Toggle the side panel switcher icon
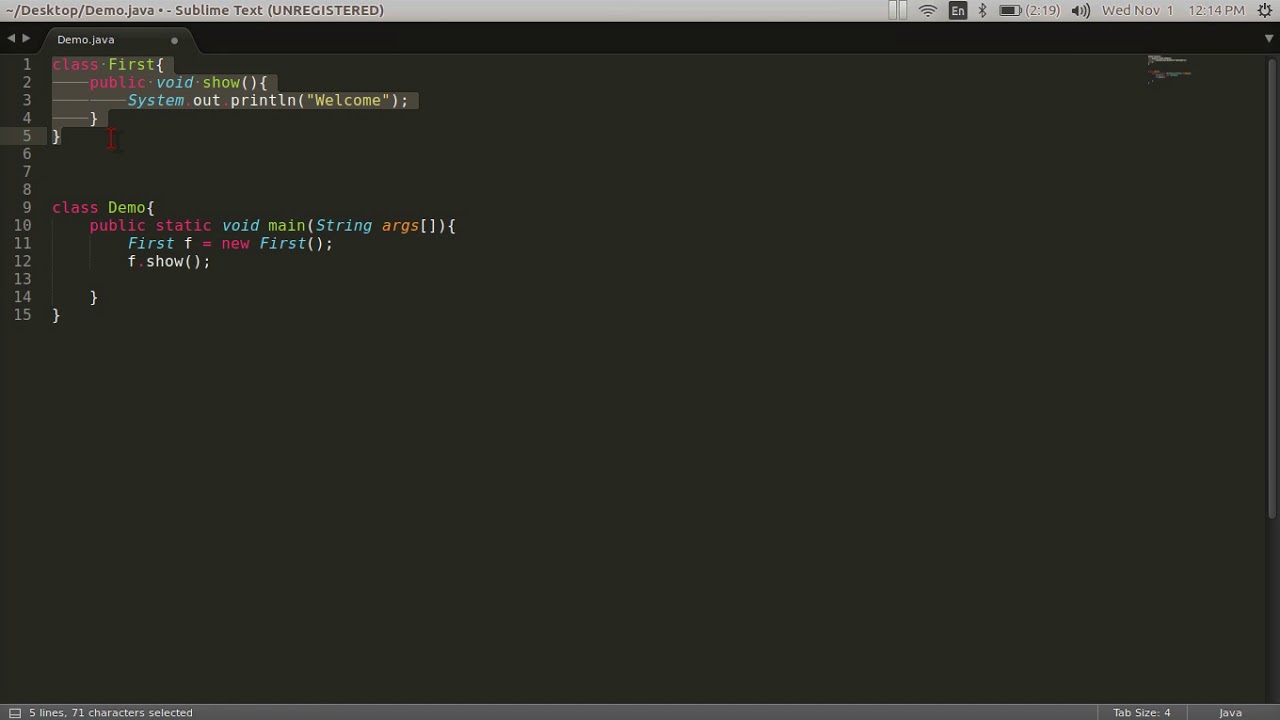The height and width of the screenshot is (720, 1280). (x=15, y=712)
